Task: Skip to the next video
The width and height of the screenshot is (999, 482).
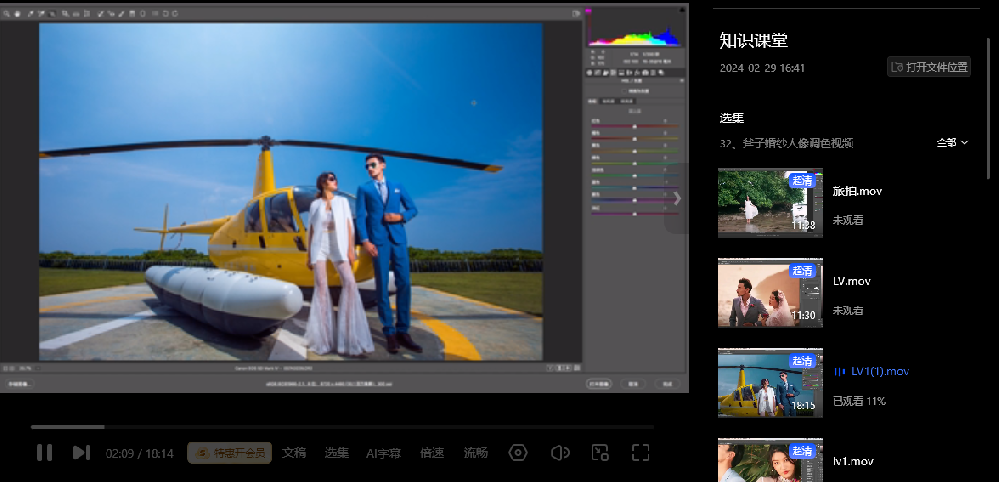Action: [81, 453]
